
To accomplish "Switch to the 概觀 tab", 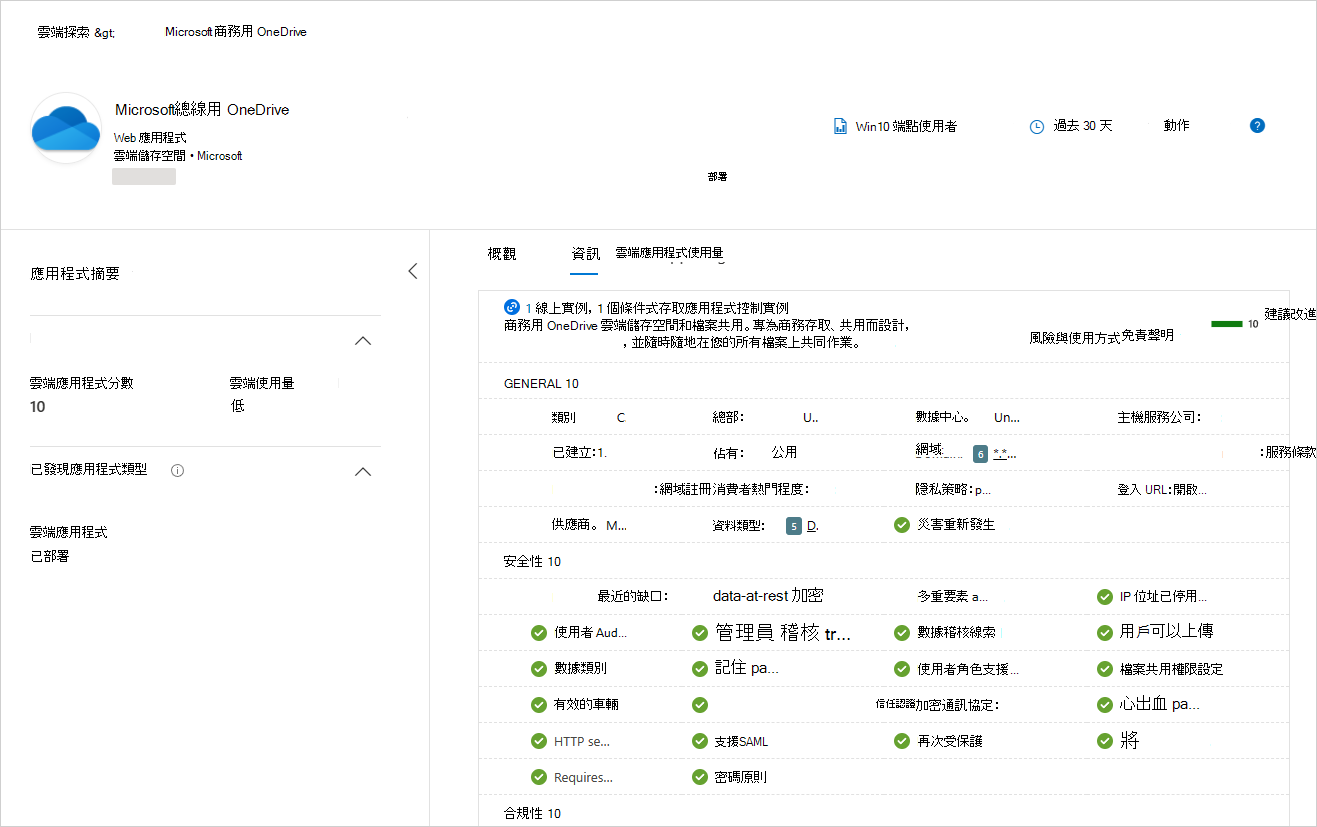I will (502, 254).
